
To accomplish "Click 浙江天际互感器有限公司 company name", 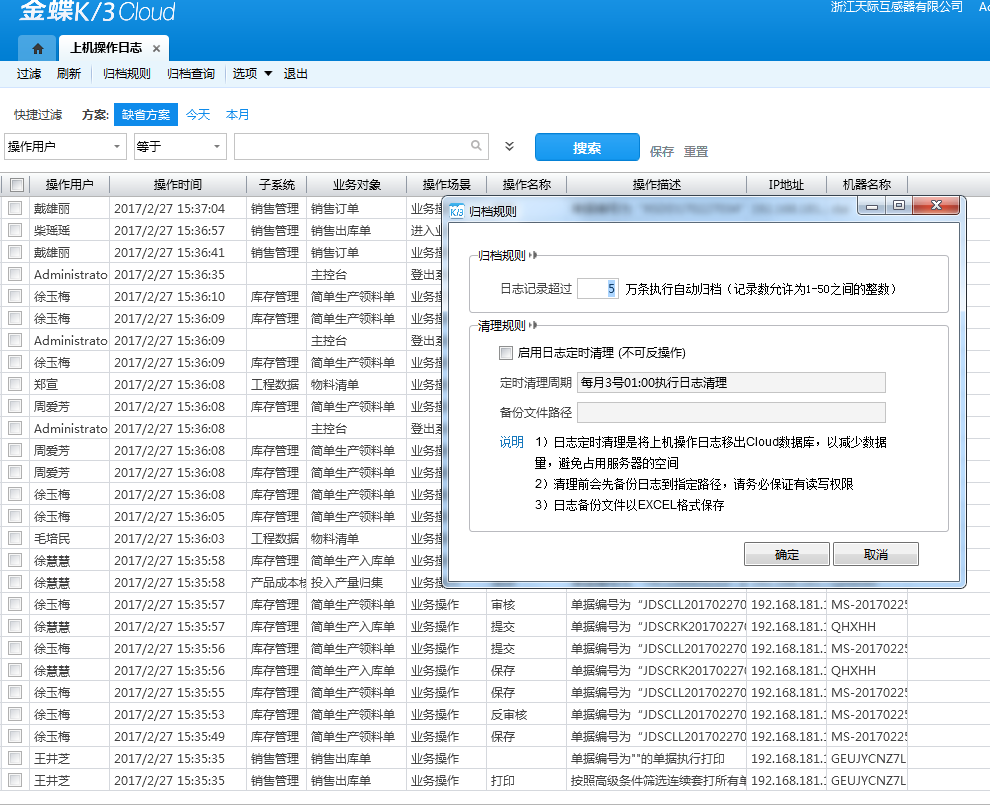I will coord(897,7).
